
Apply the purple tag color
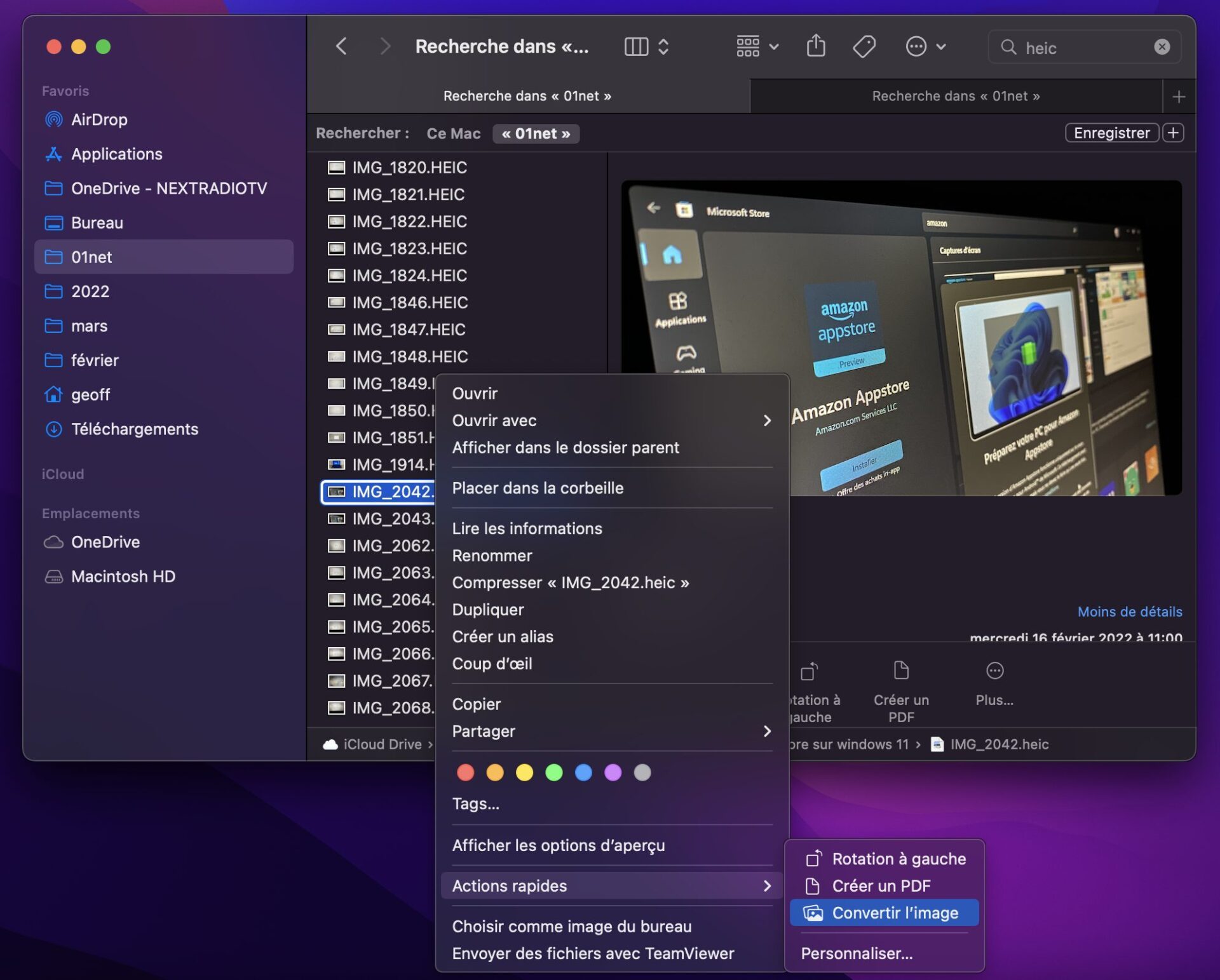pyautogui.click(x=613, y=772)
